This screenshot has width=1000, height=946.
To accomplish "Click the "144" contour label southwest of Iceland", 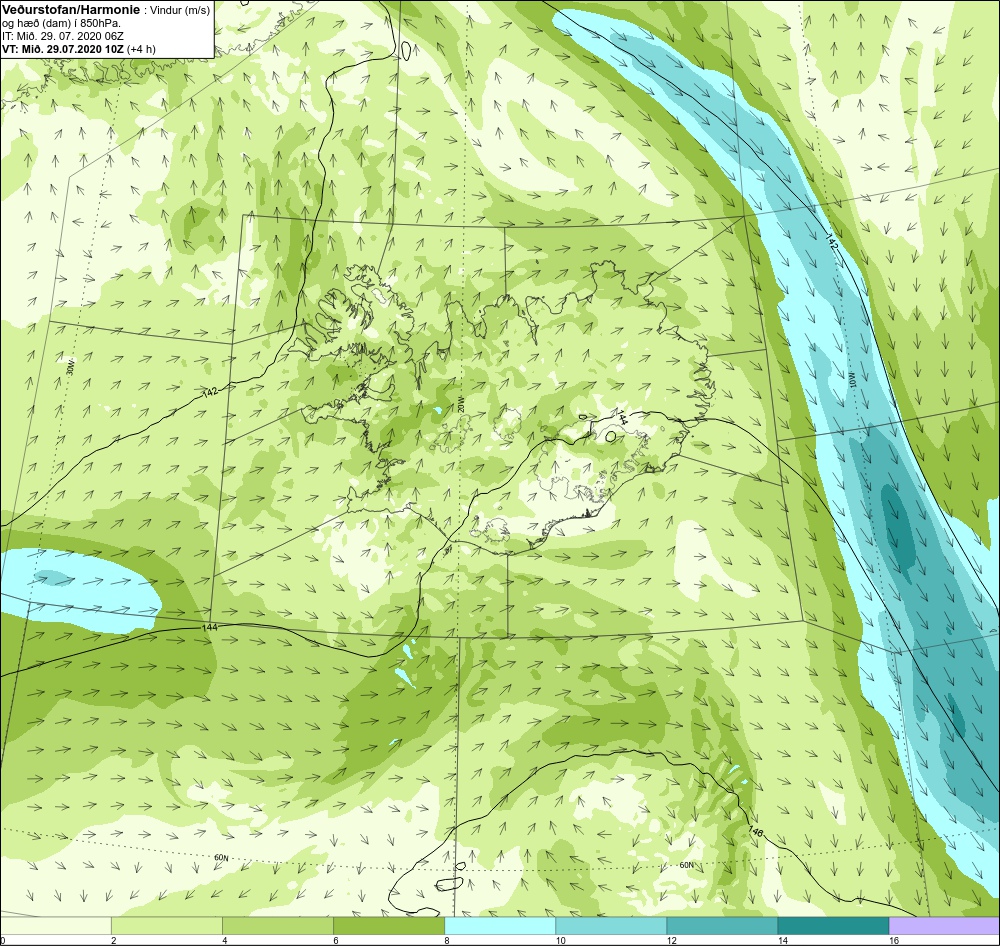I will point(209,628).
